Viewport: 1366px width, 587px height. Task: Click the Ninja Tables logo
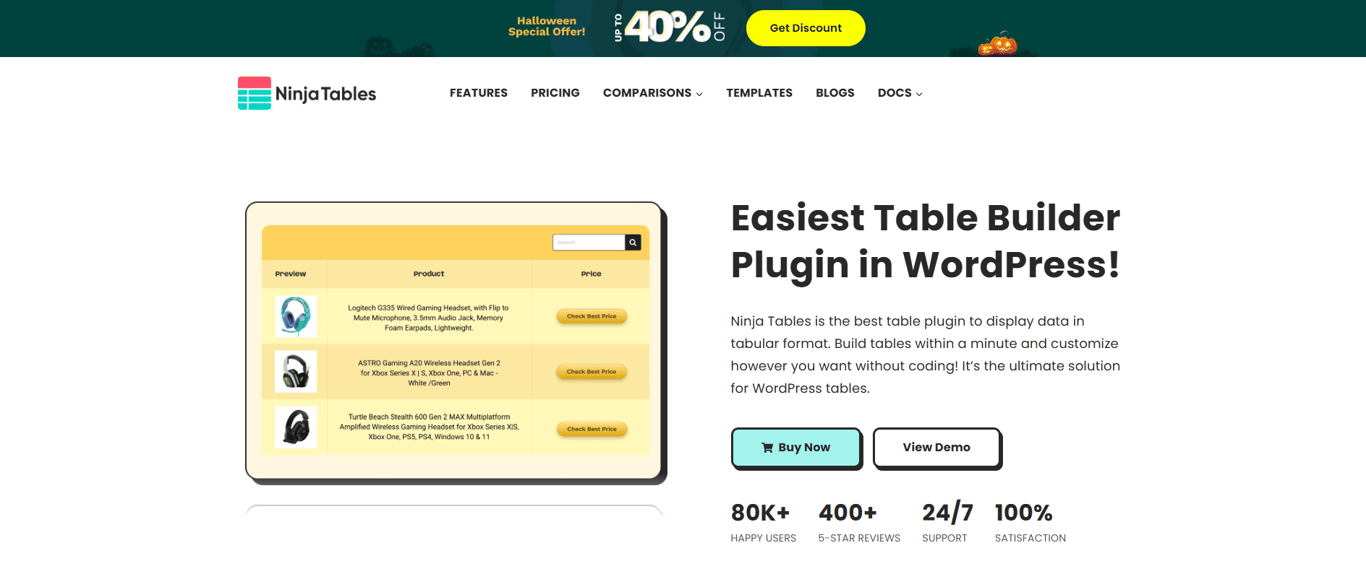point(307,93)
